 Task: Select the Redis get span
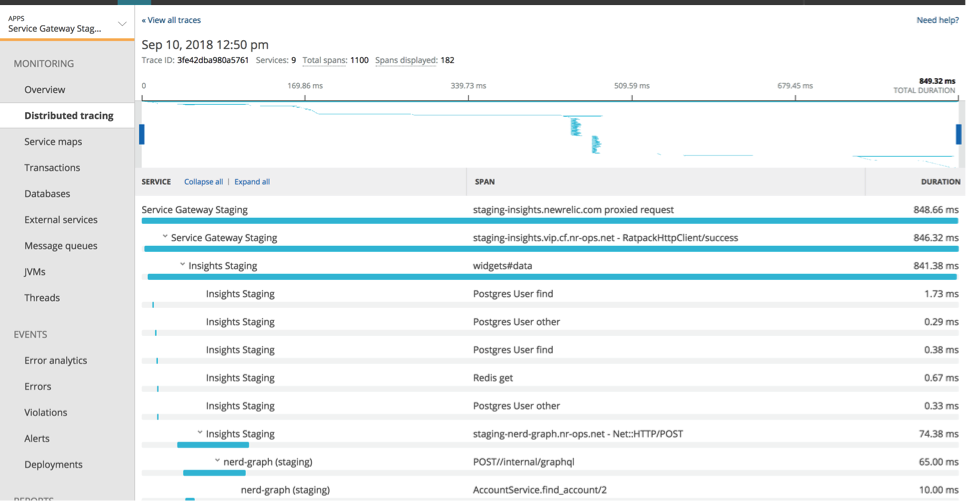[x=492, y=378]
